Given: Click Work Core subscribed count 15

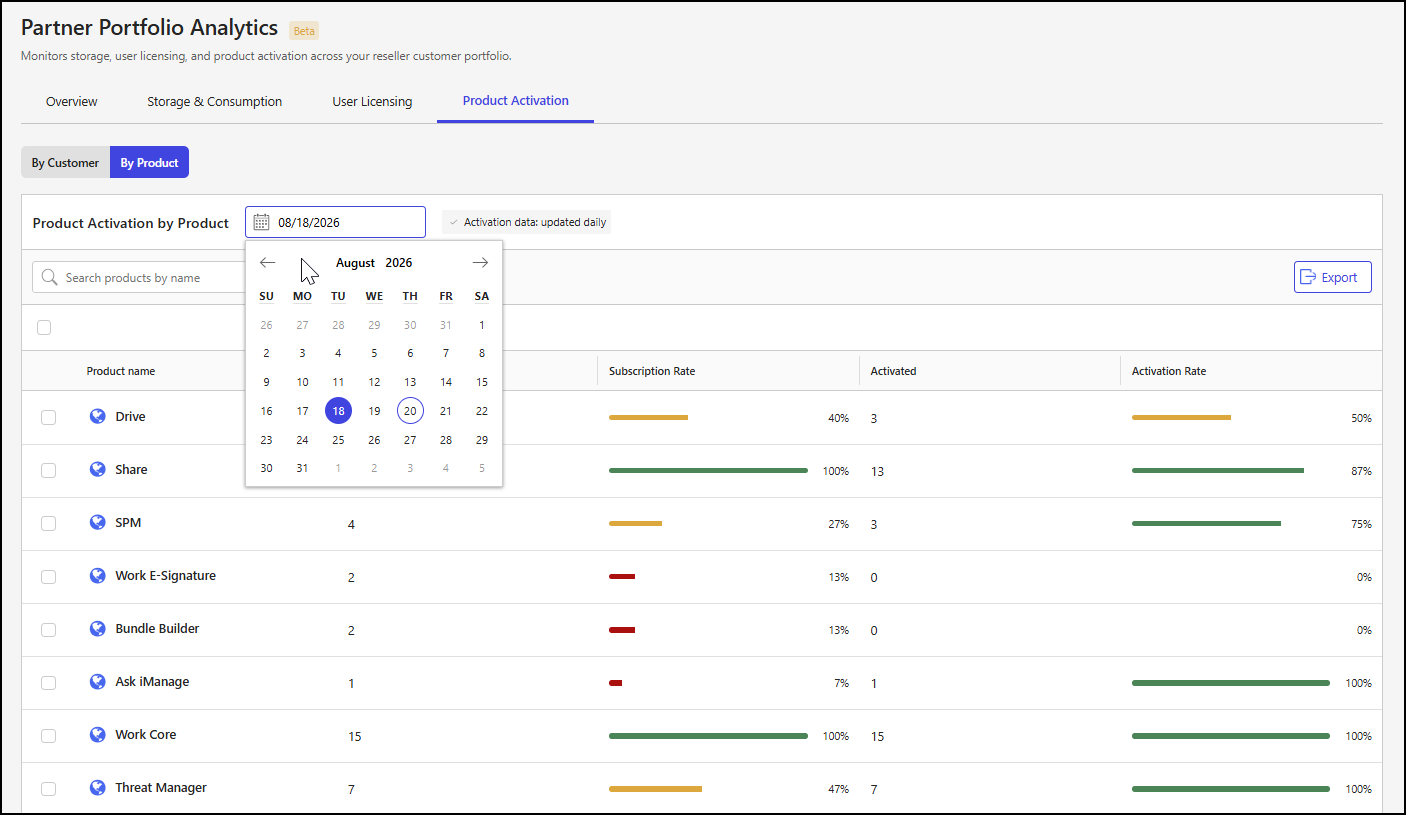Looking at the screenshot, I should click(x=355, y=737).
